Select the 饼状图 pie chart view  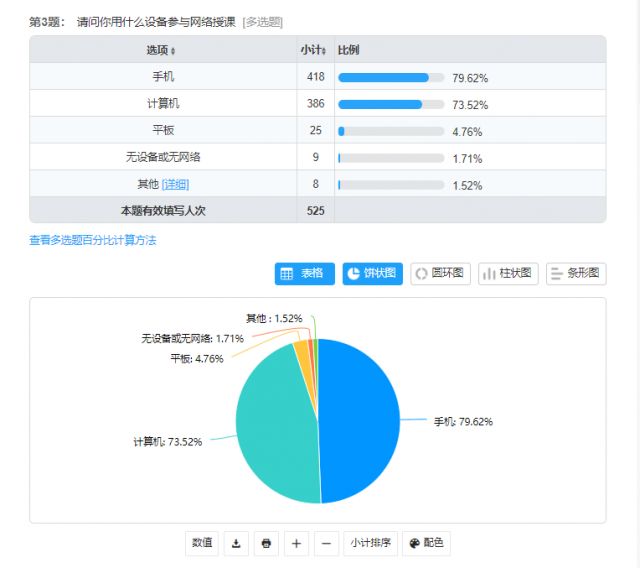tap(372, 274)
